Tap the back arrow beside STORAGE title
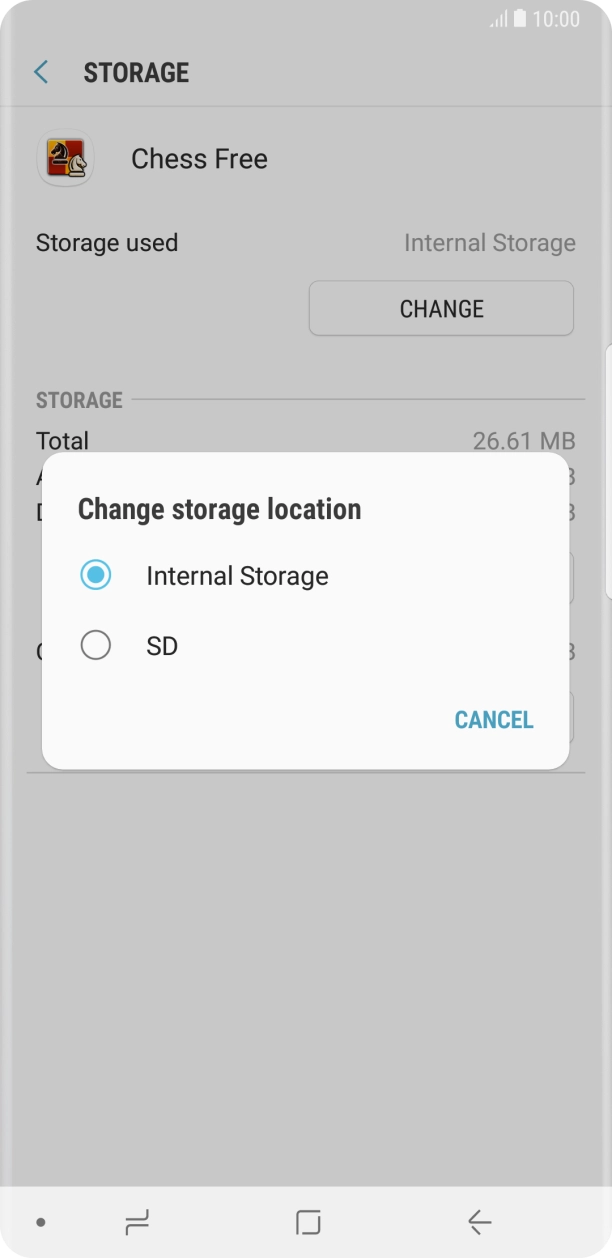The height and width of the screenshot is (1258, 612). (41, 72)
